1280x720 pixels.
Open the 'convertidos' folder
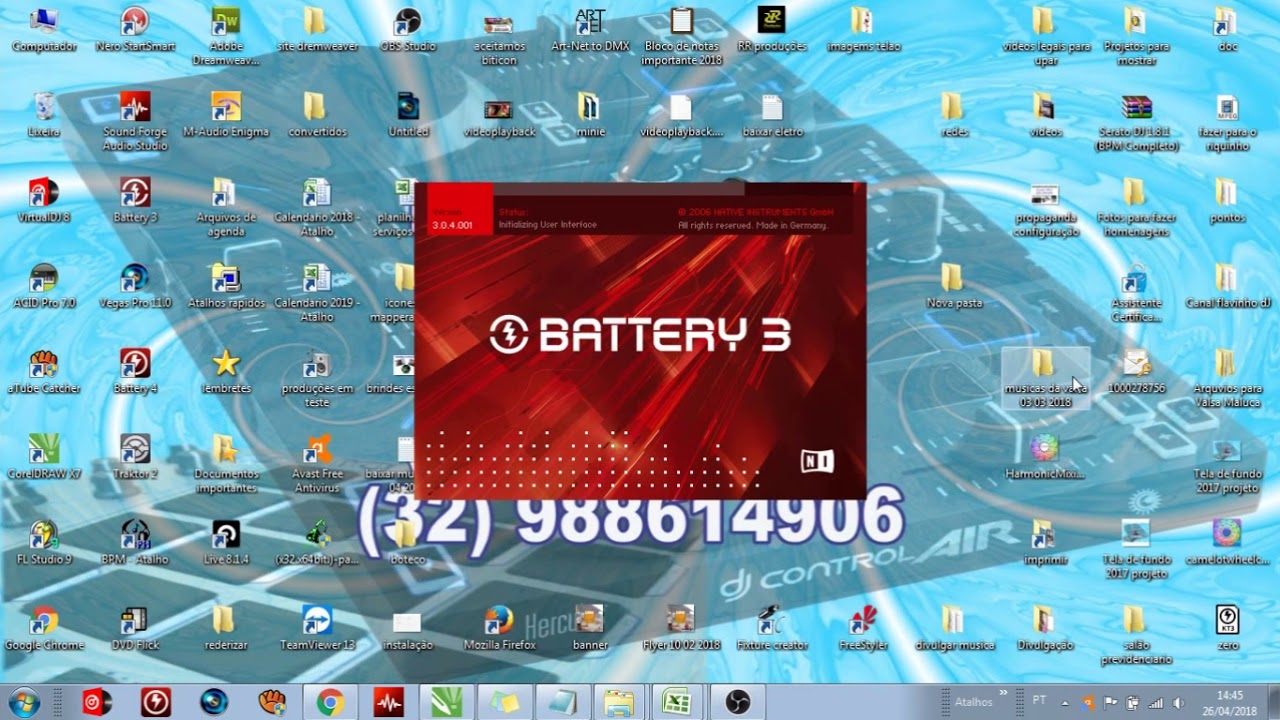coord(317,114)
